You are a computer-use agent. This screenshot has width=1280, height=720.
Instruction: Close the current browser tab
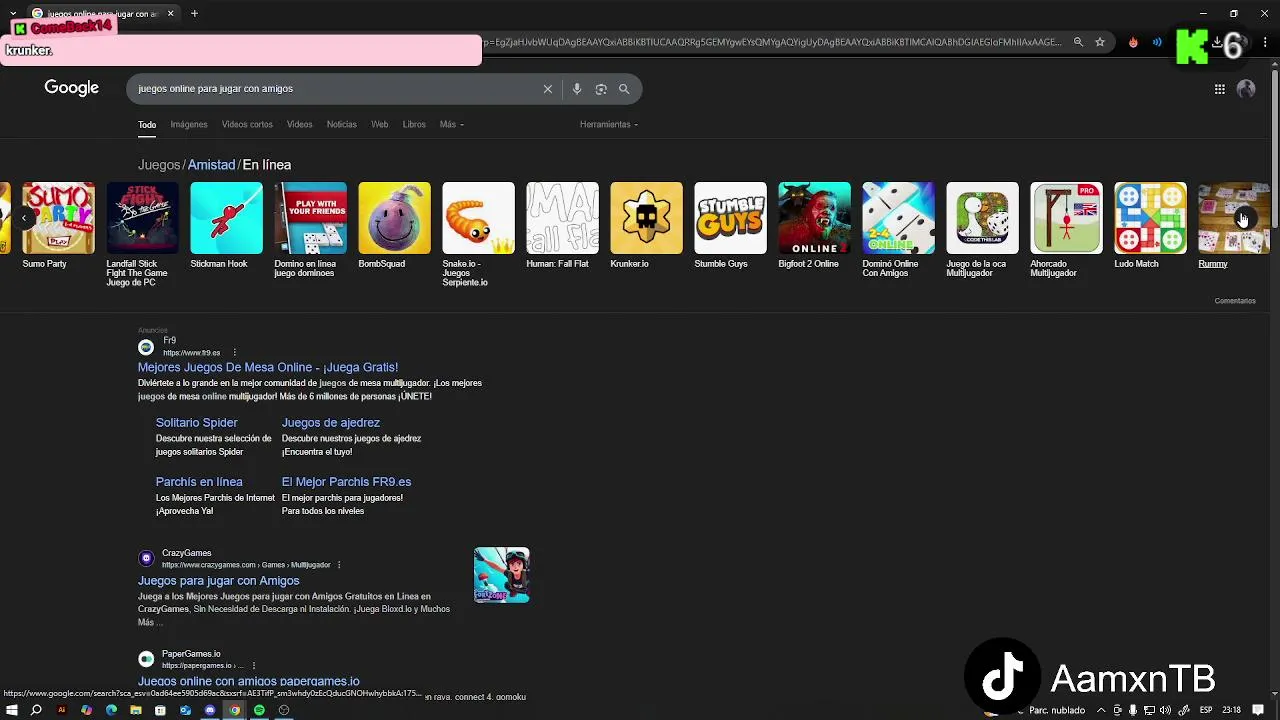pyautogui.click(x=170, y=14)
